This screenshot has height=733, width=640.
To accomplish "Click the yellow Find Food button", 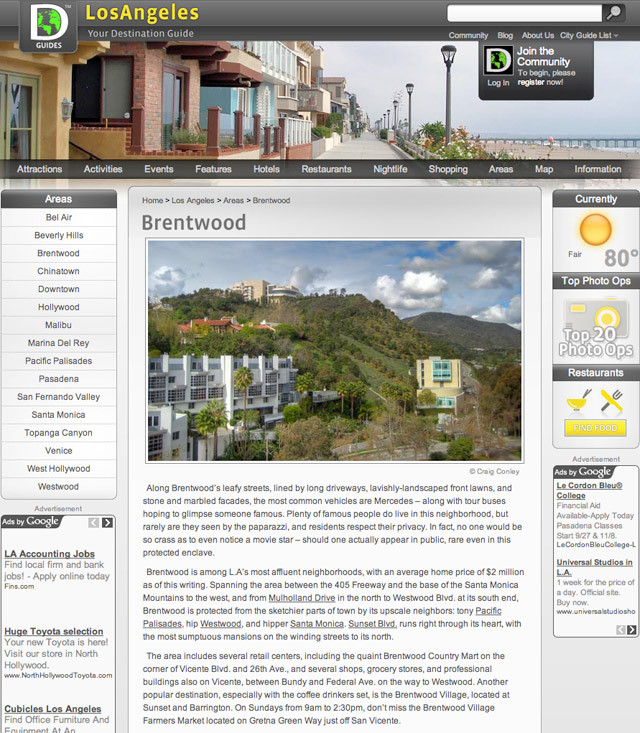I will click(x=595, y=428).
